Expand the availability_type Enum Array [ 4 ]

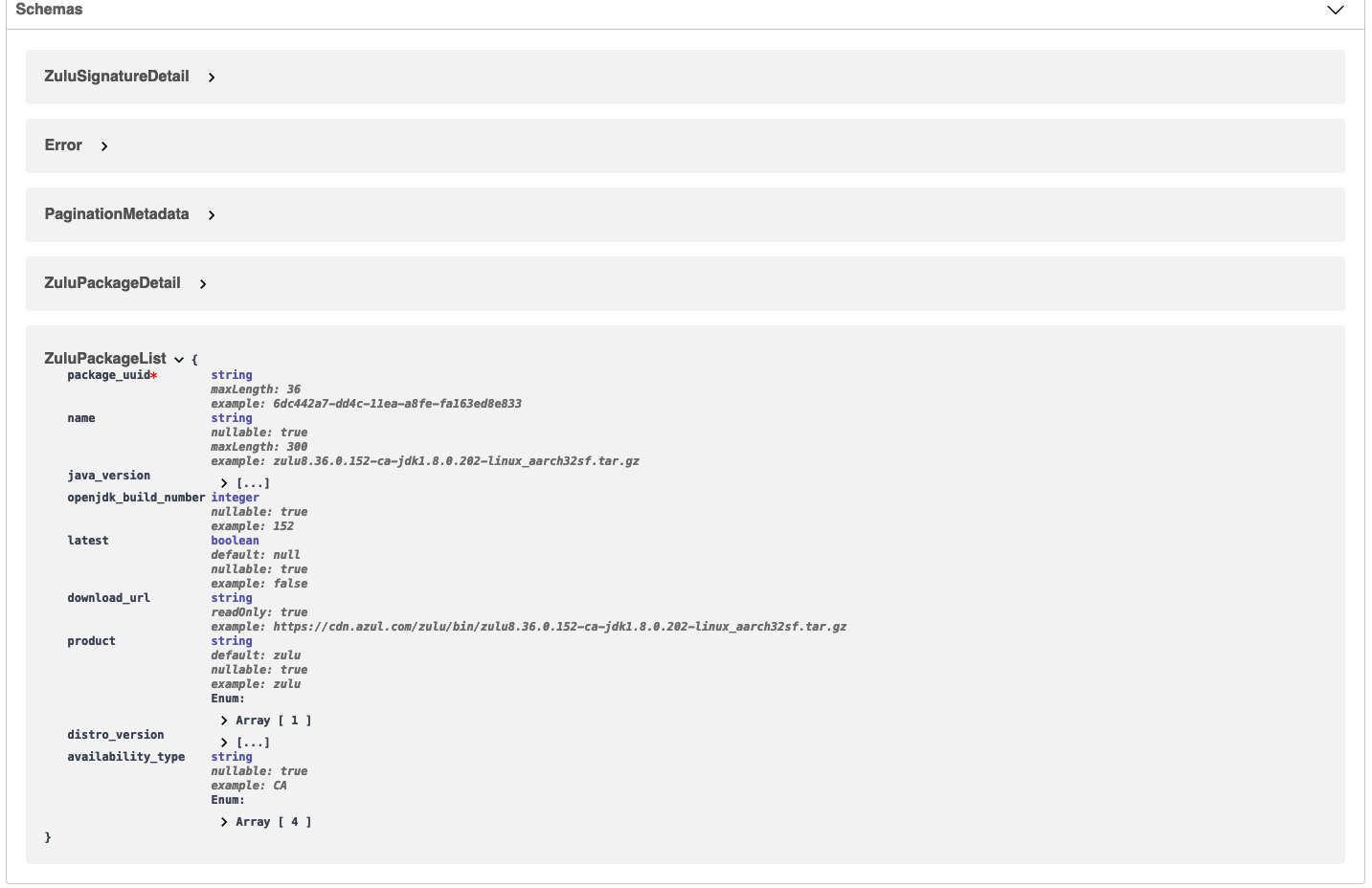click(265, 821)
